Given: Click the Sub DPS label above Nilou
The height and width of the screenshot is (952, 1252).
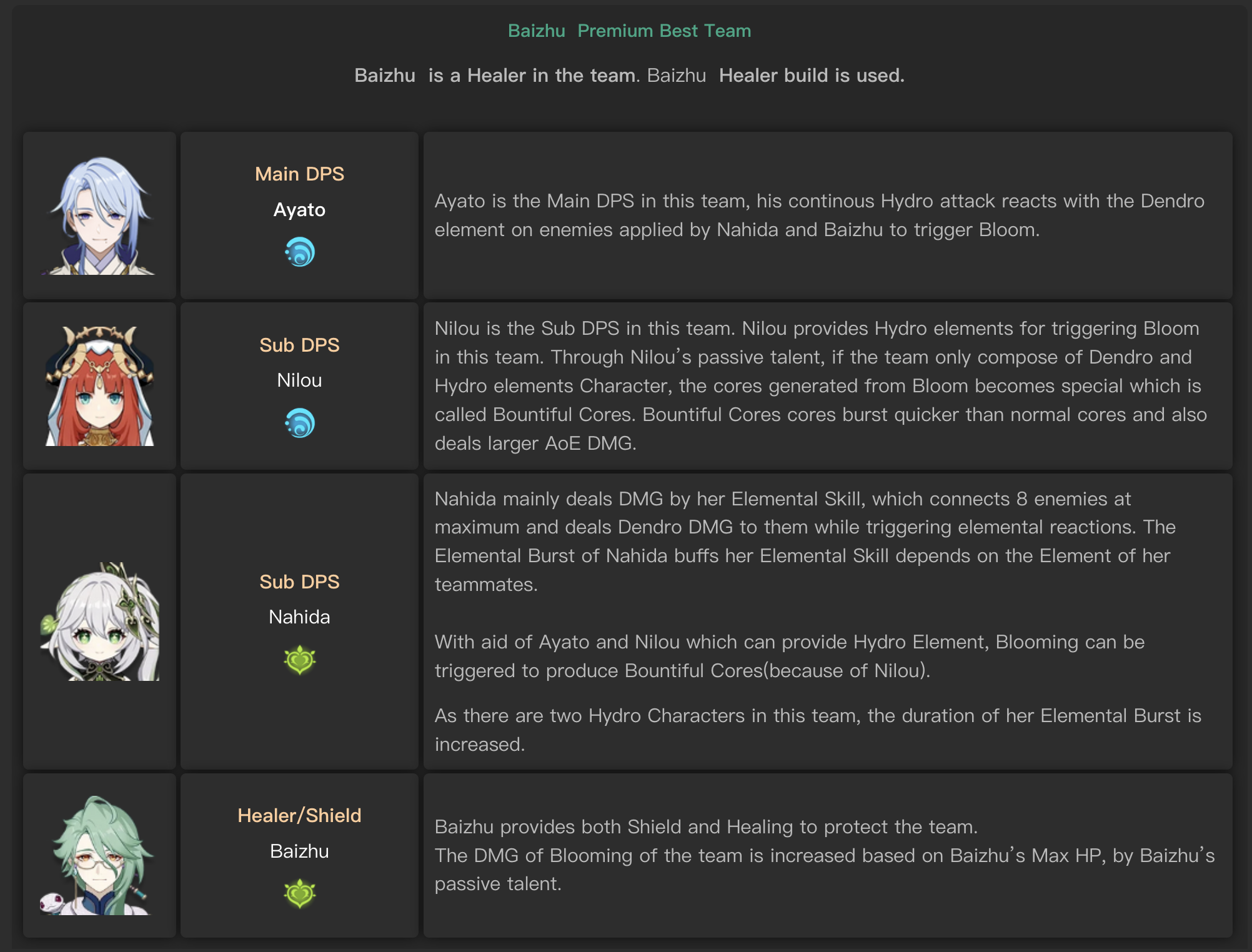Looking at the screenshot, I should pyautogui.click(x=299, y=345).
